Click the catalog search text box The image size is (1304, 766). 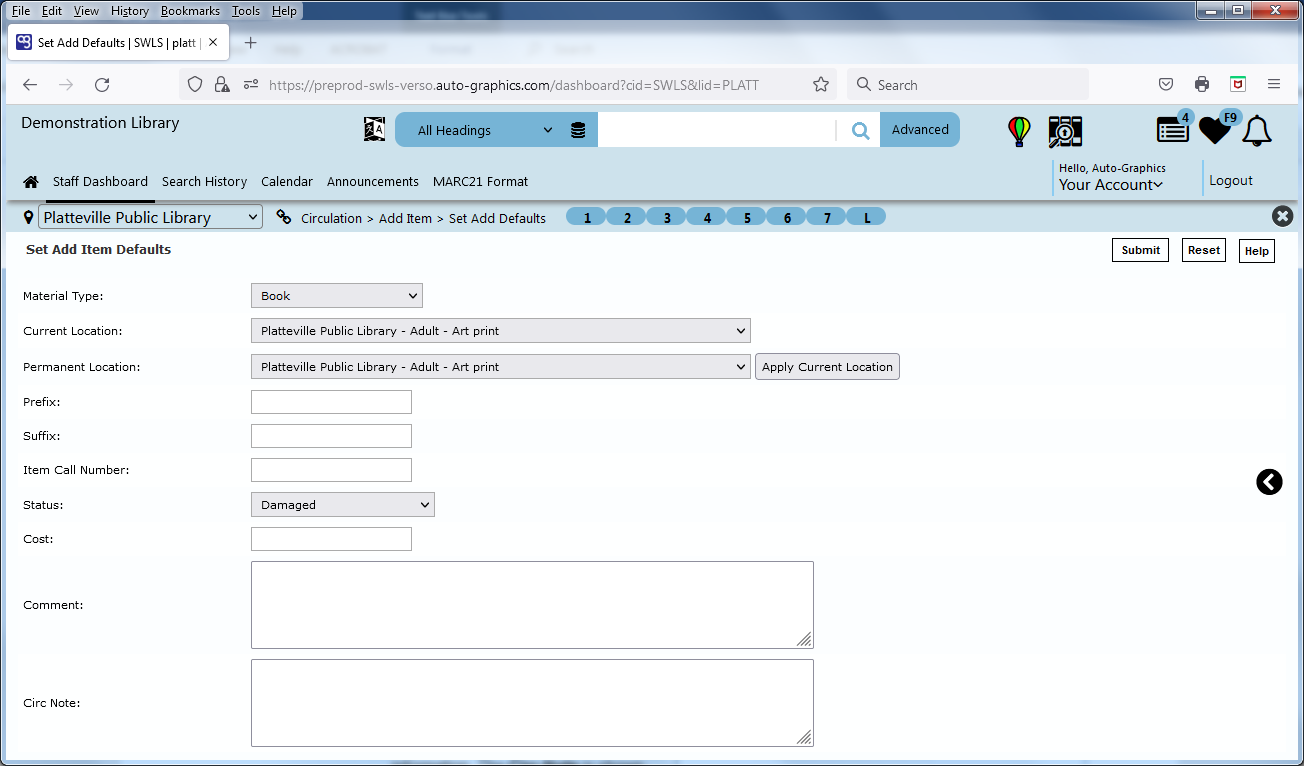click(x=717, y=130)
